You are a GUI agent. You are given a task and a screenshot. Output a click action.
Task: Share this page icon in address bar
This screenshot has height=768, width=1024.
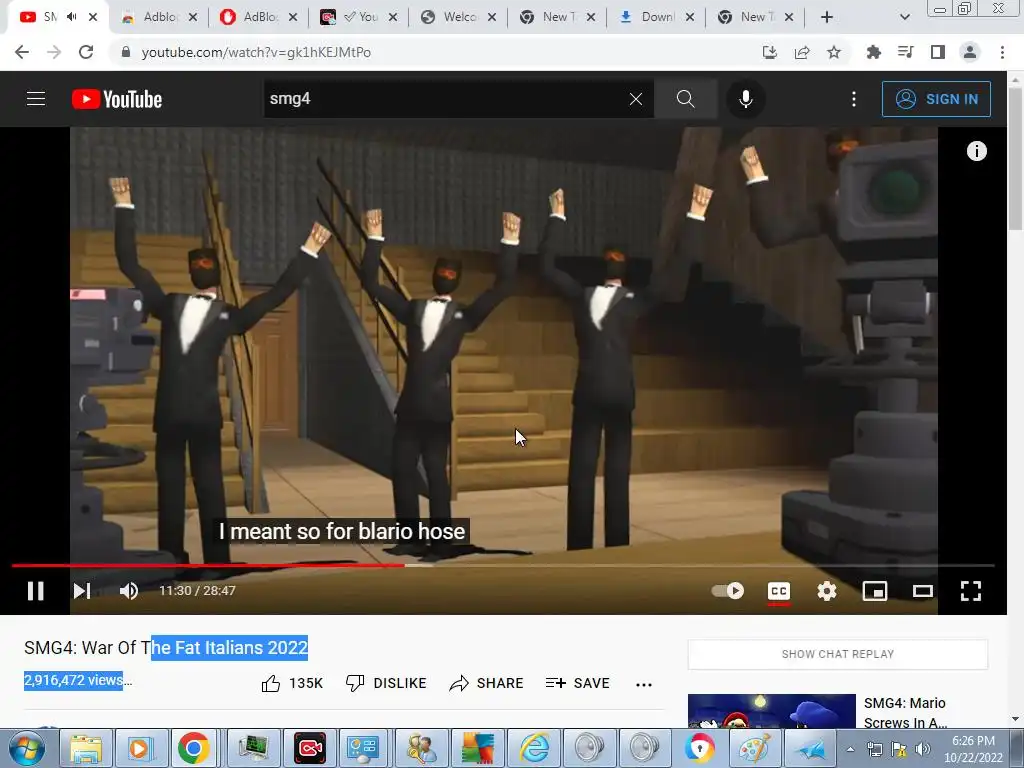(x=802, y=52)
